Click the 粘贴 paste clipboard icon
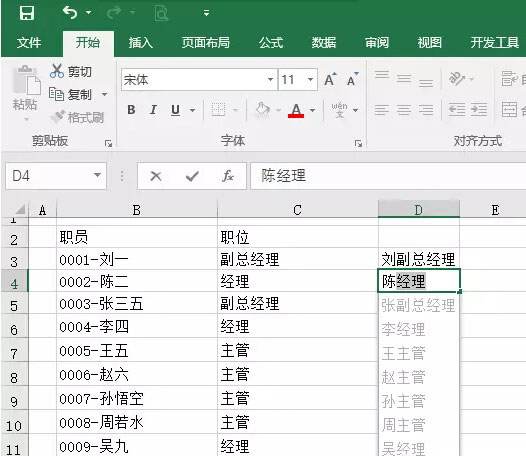This screenshot has height=456, width=526. pos(26,80)
